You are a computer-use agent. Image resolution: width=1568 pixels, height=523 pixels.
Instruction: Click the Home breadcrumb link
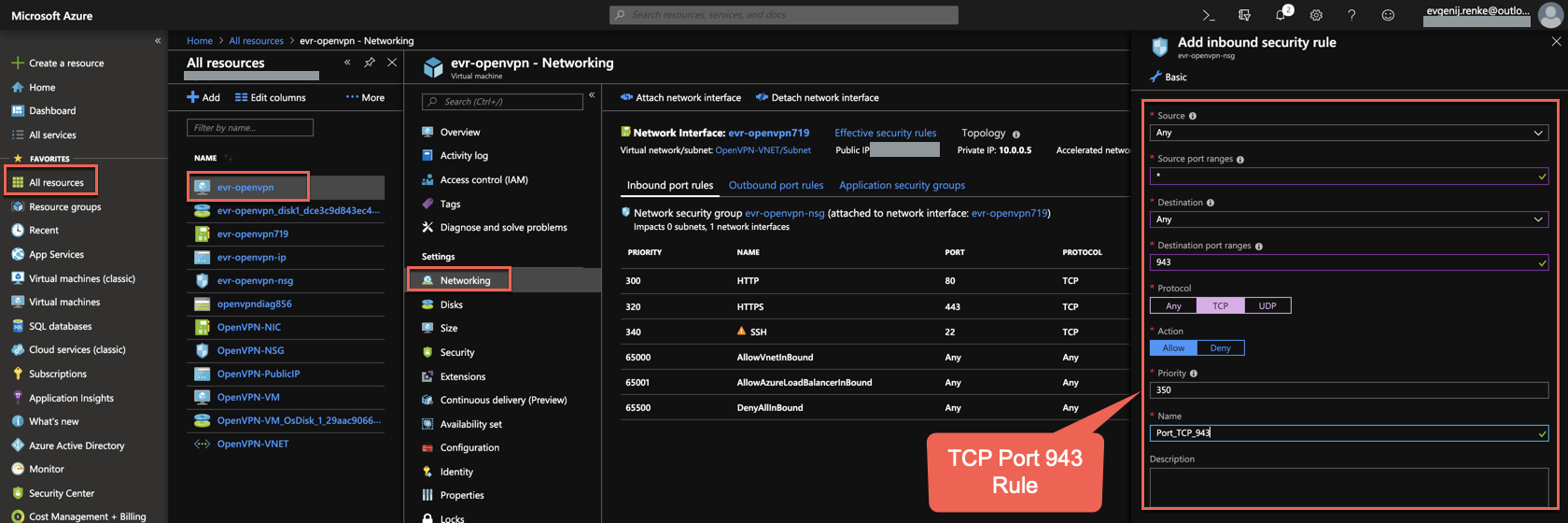[200, 41]
